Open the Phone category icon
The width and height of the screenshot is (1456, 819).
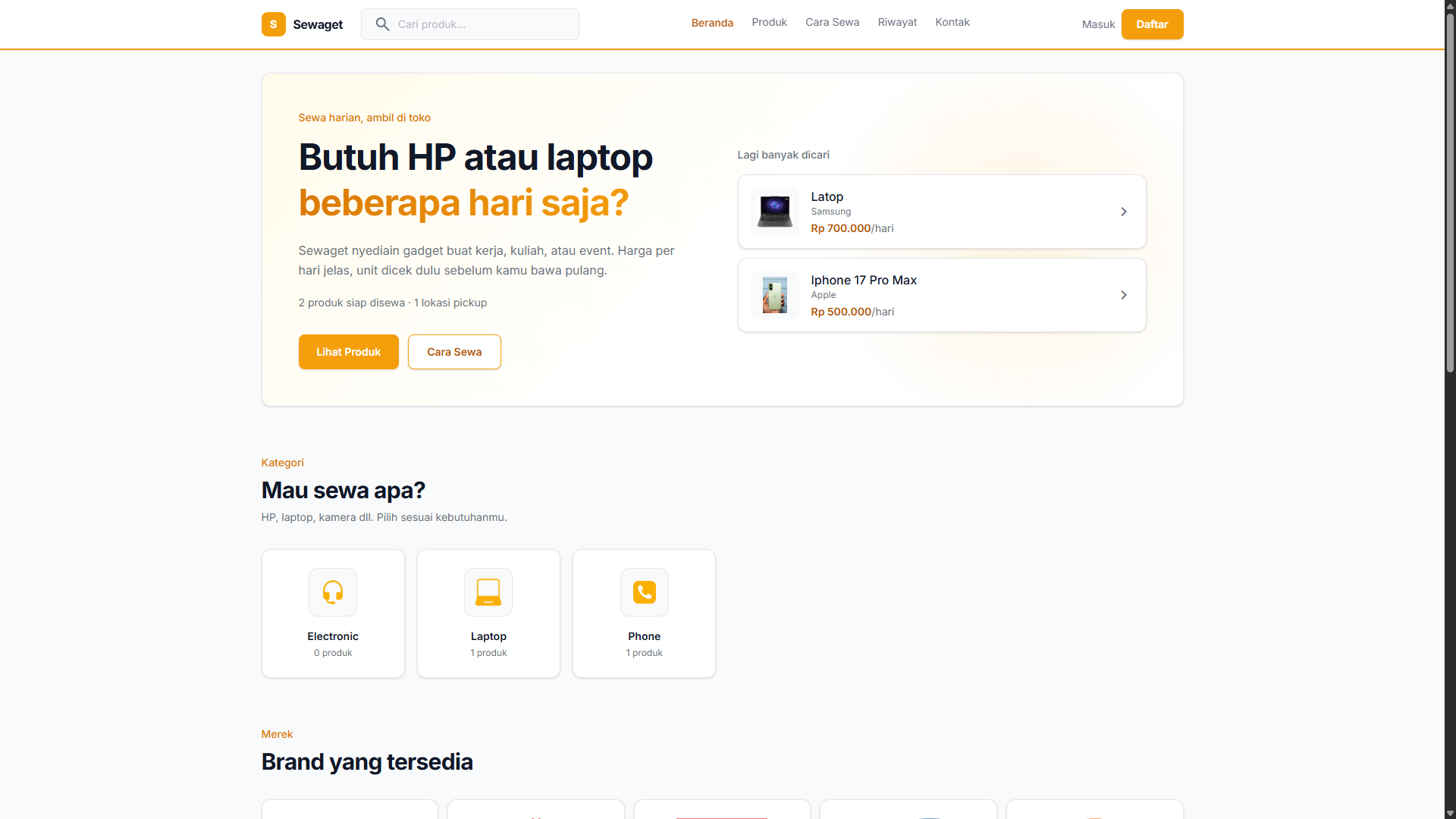coord(645,592)
